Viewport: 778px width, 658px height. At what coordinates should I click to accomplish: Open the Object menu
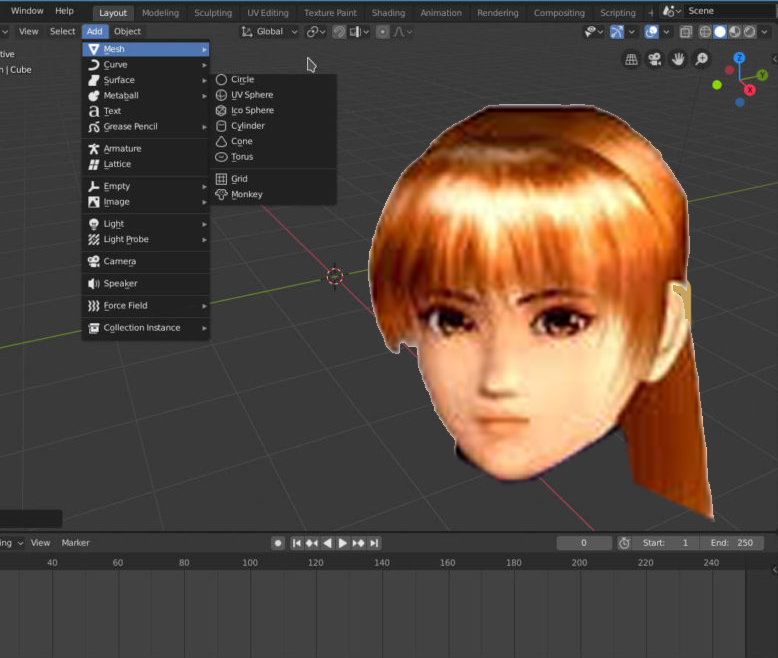point(128,31)
